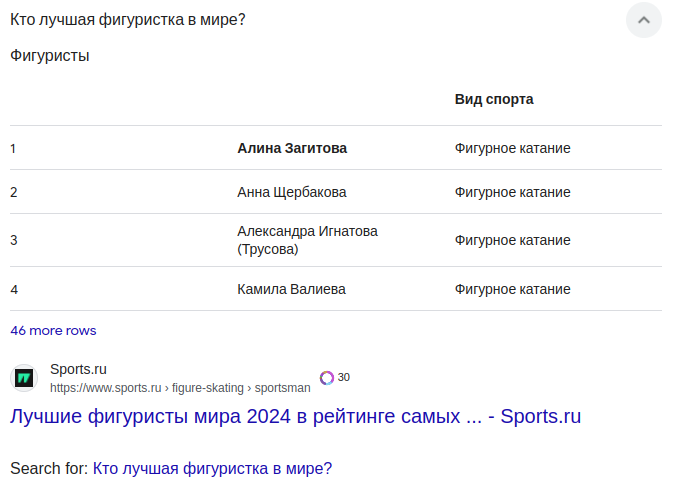Click 'Фигурное катание' in Загитова's row
This screenshot has height=487, width=686.
pyautogui.click(x=512, y=148)
